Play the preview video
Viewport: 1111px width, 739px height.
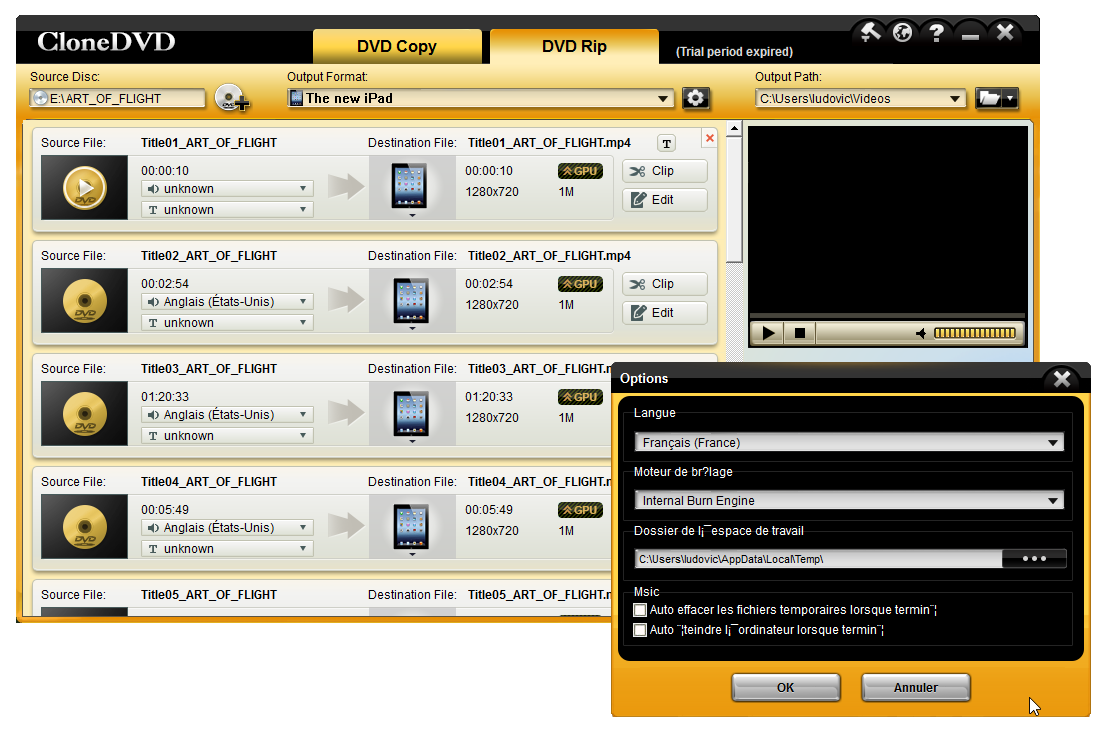click(767, 332)
